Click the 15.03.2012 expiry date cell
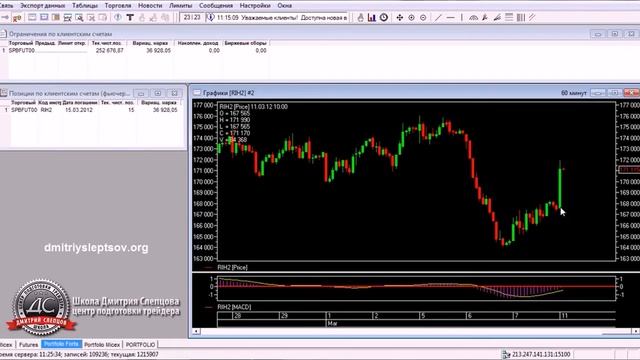This screenshot has height=360, width=640. click(79, 110)
